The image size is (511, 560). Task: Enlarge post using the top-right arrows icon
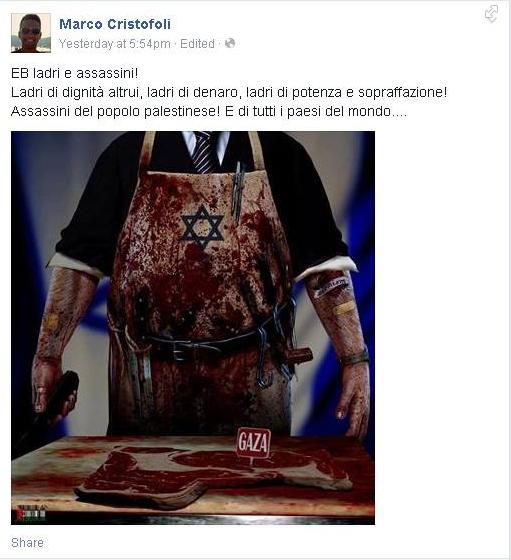coord(491,14)
